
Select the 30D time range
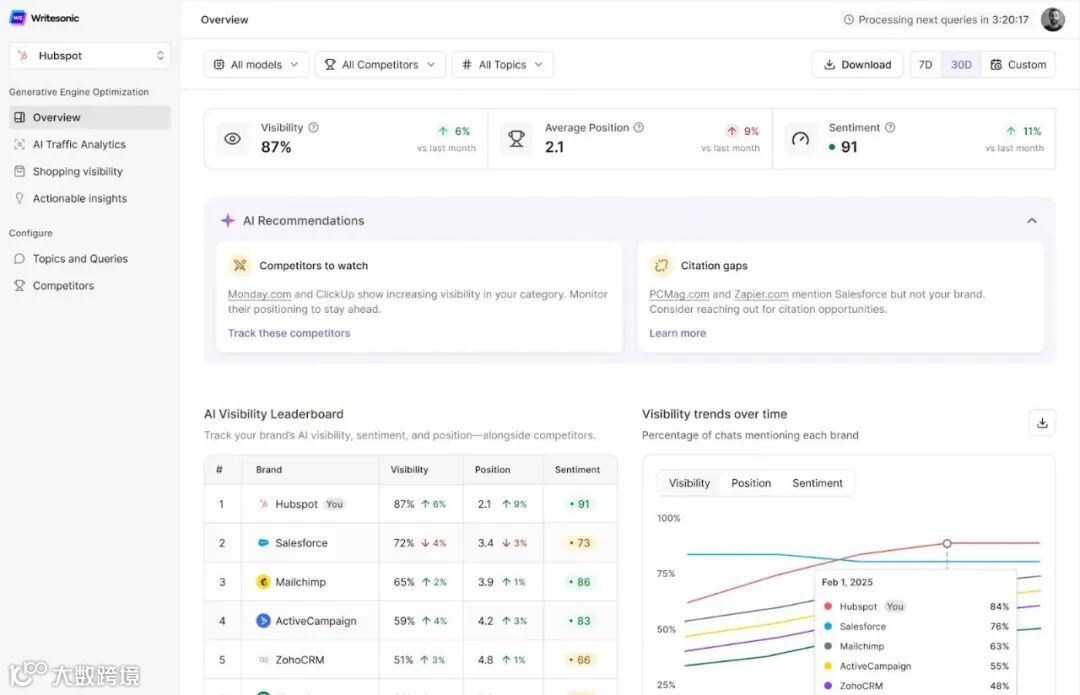961,65
